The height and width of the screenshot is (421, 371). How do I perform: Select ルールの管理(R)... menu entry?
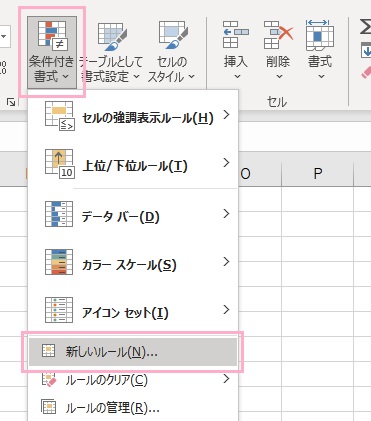pyautogui.click(x=133, y=407)
